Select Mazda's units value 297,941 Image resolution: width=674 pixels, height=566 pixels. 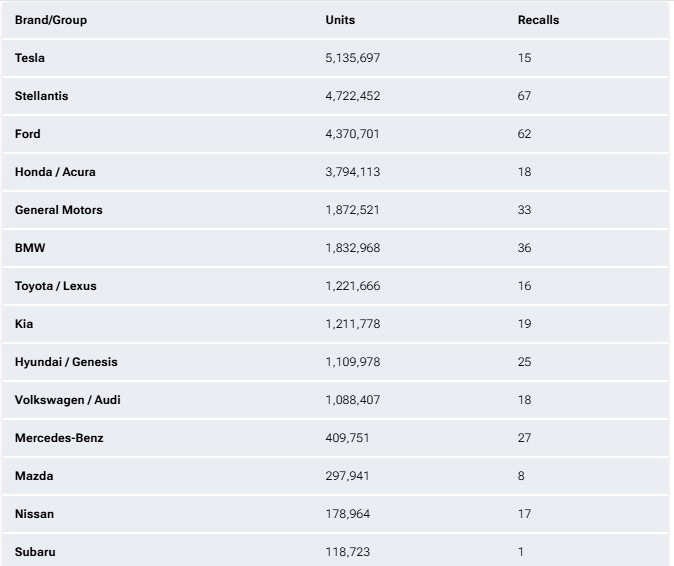(x=347, y=476)
